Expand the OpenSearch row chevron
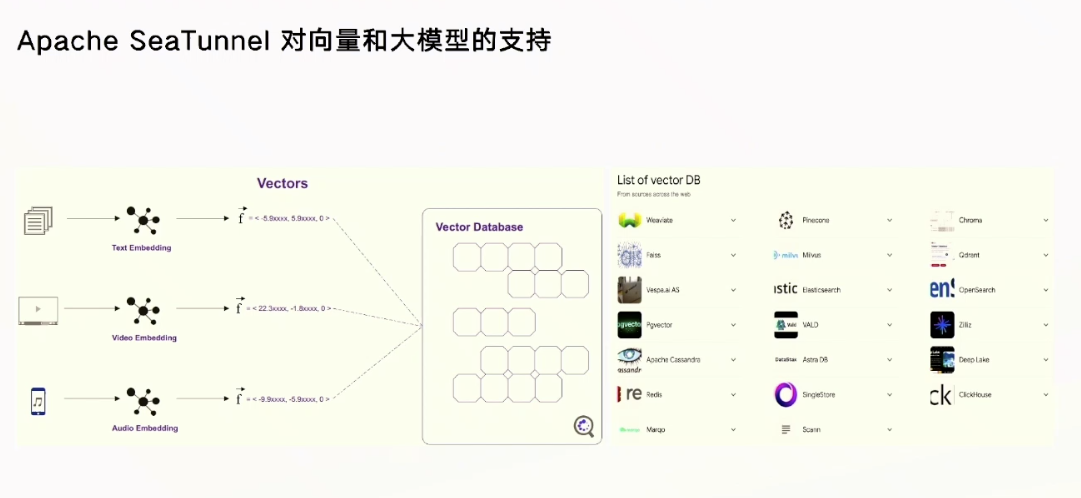This screenshot has width=1081, height=498. [x=1046, y=290]
